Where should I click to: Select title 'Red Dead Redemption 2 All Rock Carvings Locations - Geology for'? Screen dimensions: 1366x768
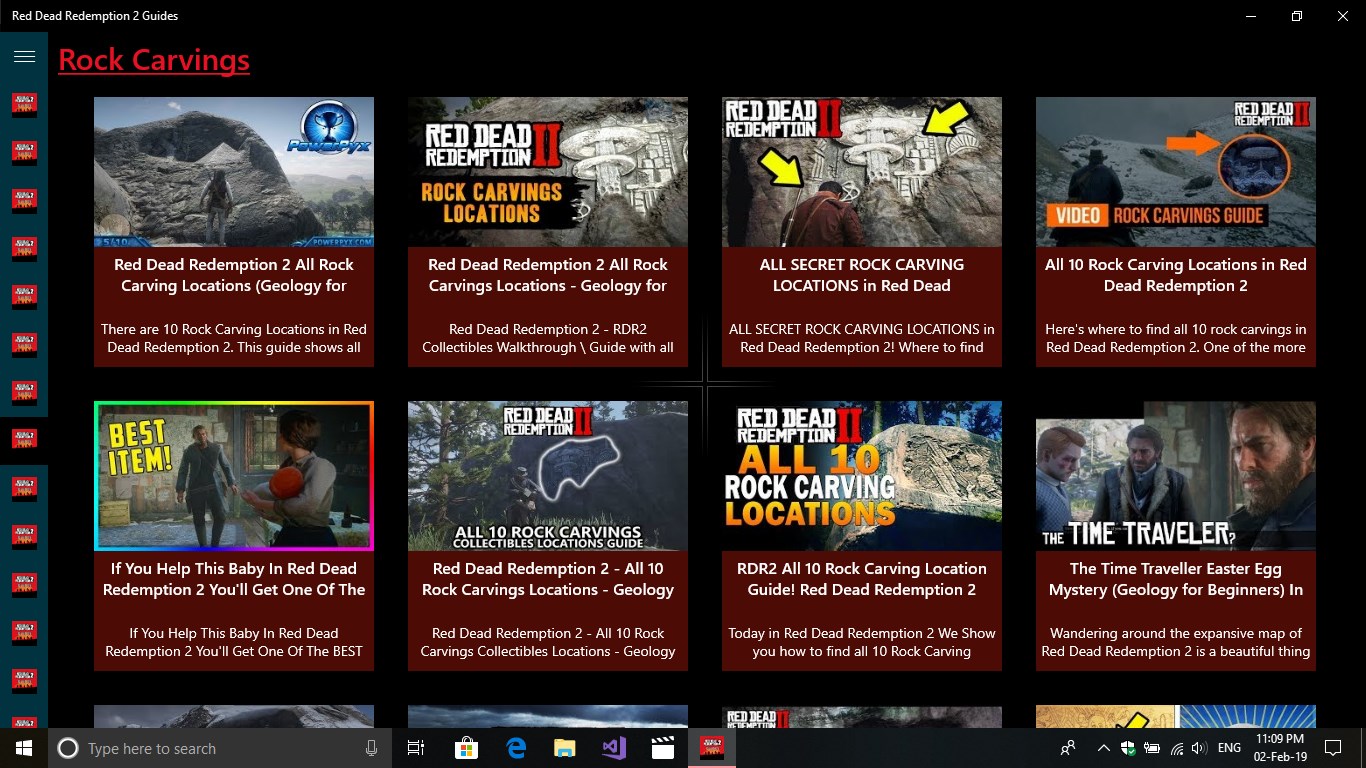point(548,275)
